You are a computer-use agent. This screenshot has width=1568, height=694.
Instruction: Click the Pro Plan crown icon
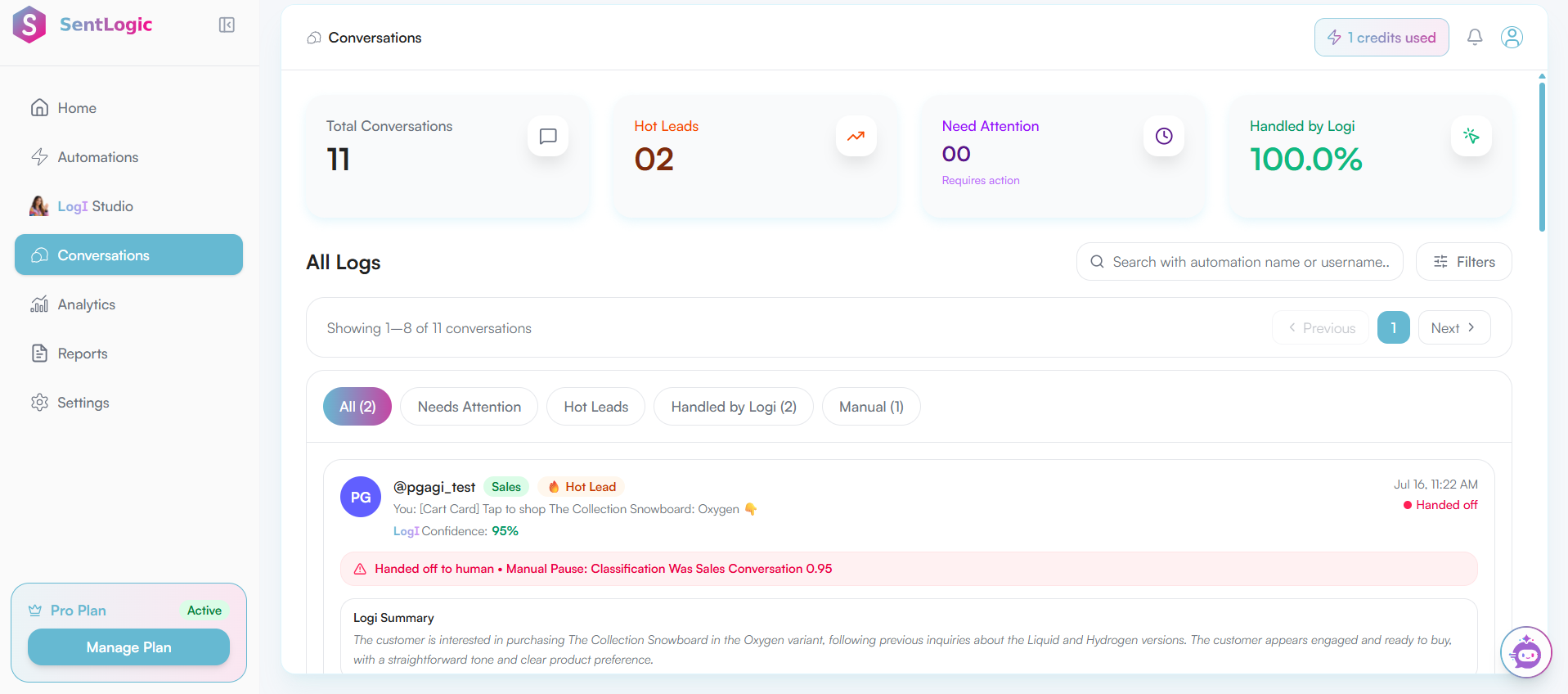[35, 611]
